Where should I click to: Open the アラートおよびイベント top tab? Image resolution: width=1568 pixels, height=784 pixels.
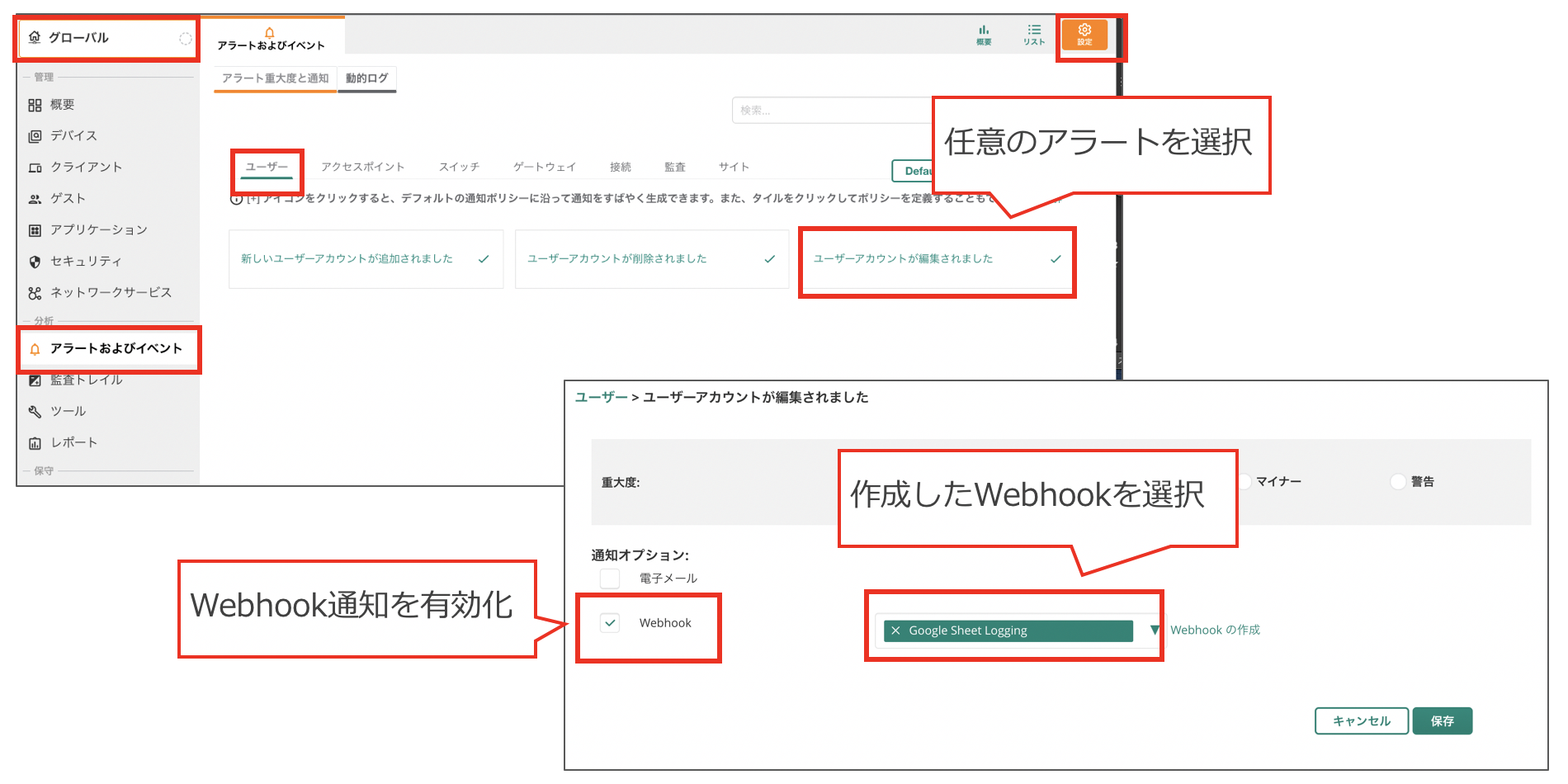tap(271, 38)
